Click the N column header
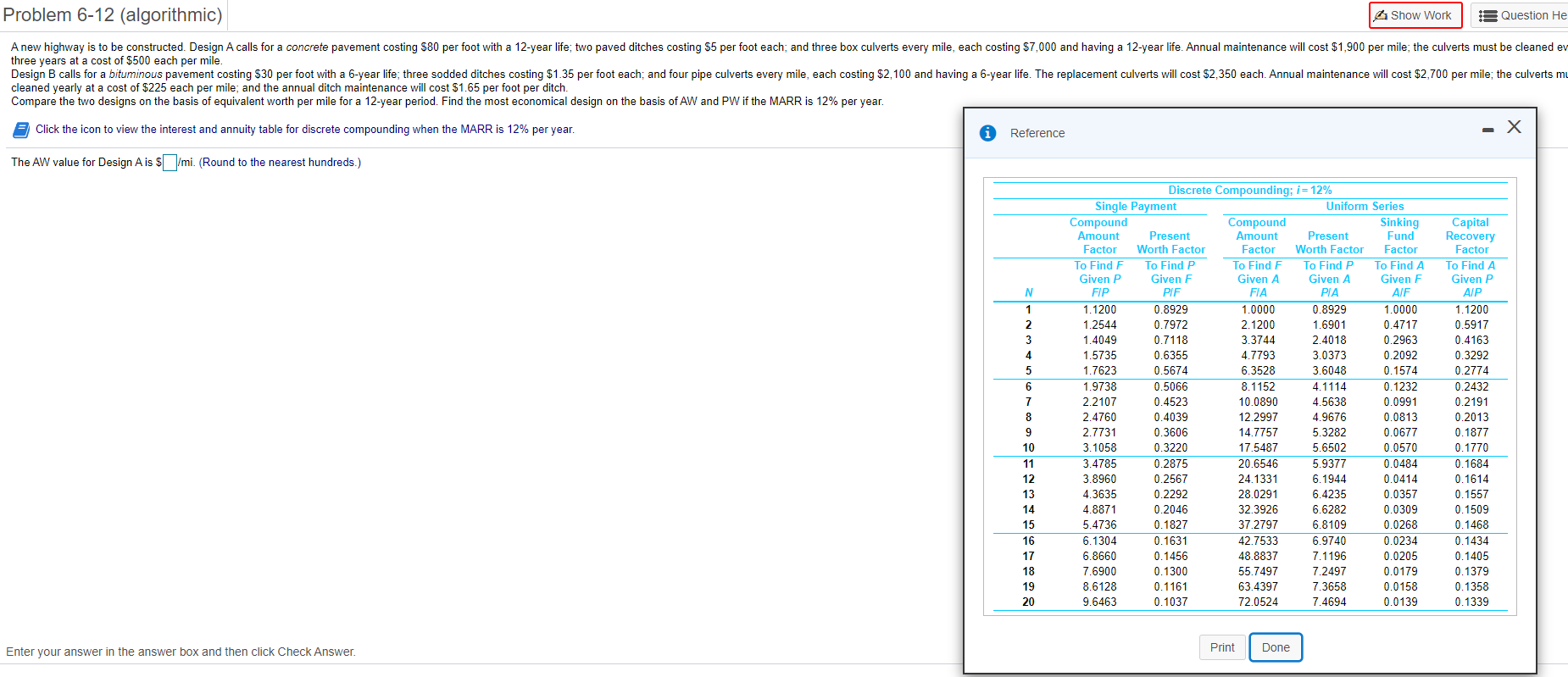Viewport: 1568px width, 677px height. click(x=1029, y=292)
